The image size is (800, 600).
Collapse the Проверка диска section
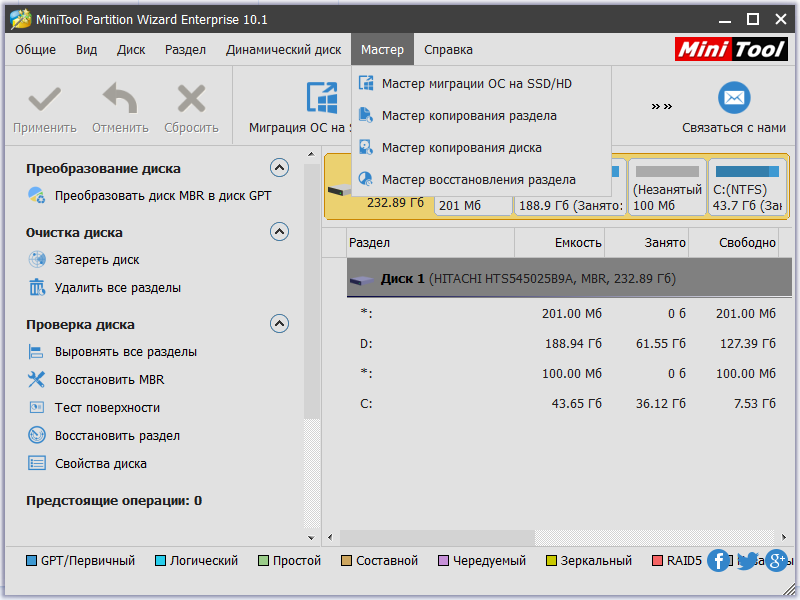pyautogui.click(x=279, y=324)
